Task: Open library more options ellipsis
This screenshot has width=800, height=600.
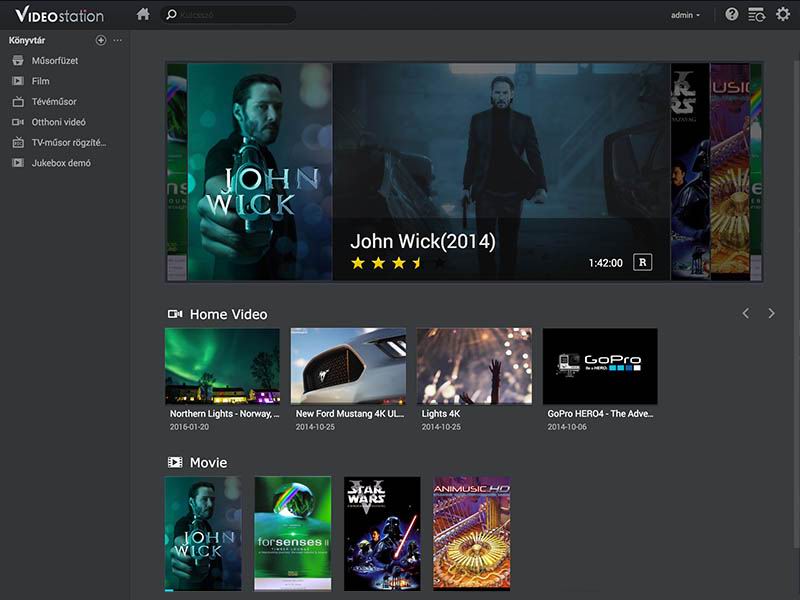Action: [x=118, y=40]
